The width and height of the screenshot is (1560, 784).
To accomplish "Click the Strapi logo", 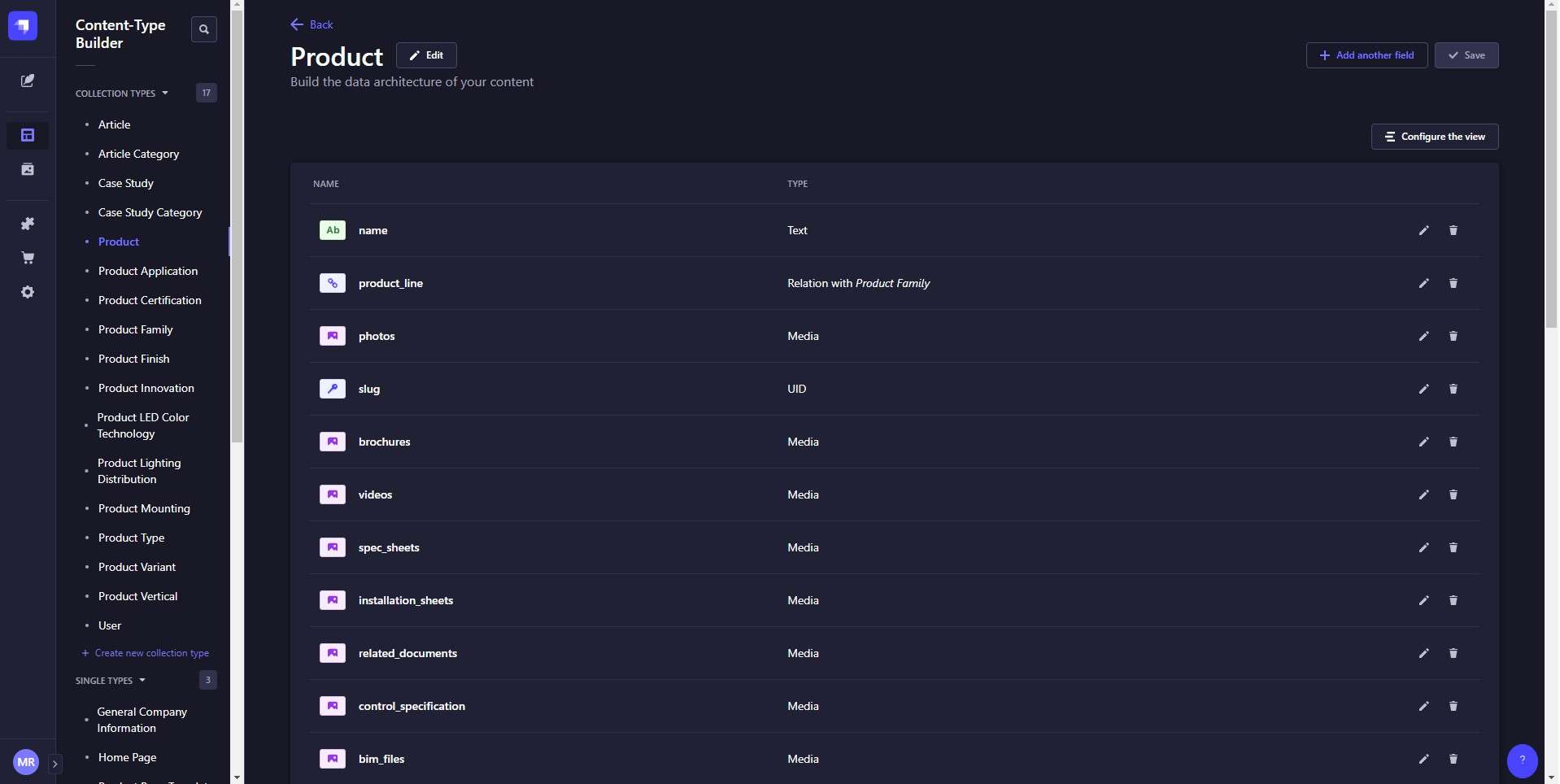I will (x=22, y=25).
